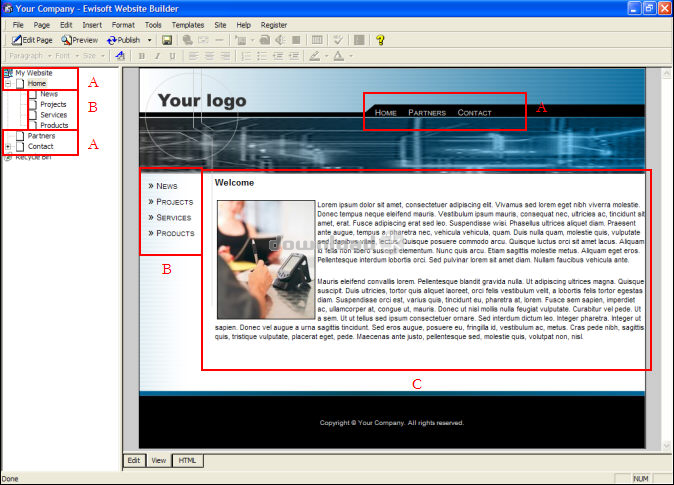Select the Products page in the site tree
The width and height of the screenshot is (674, 485).
click(54, 125)
